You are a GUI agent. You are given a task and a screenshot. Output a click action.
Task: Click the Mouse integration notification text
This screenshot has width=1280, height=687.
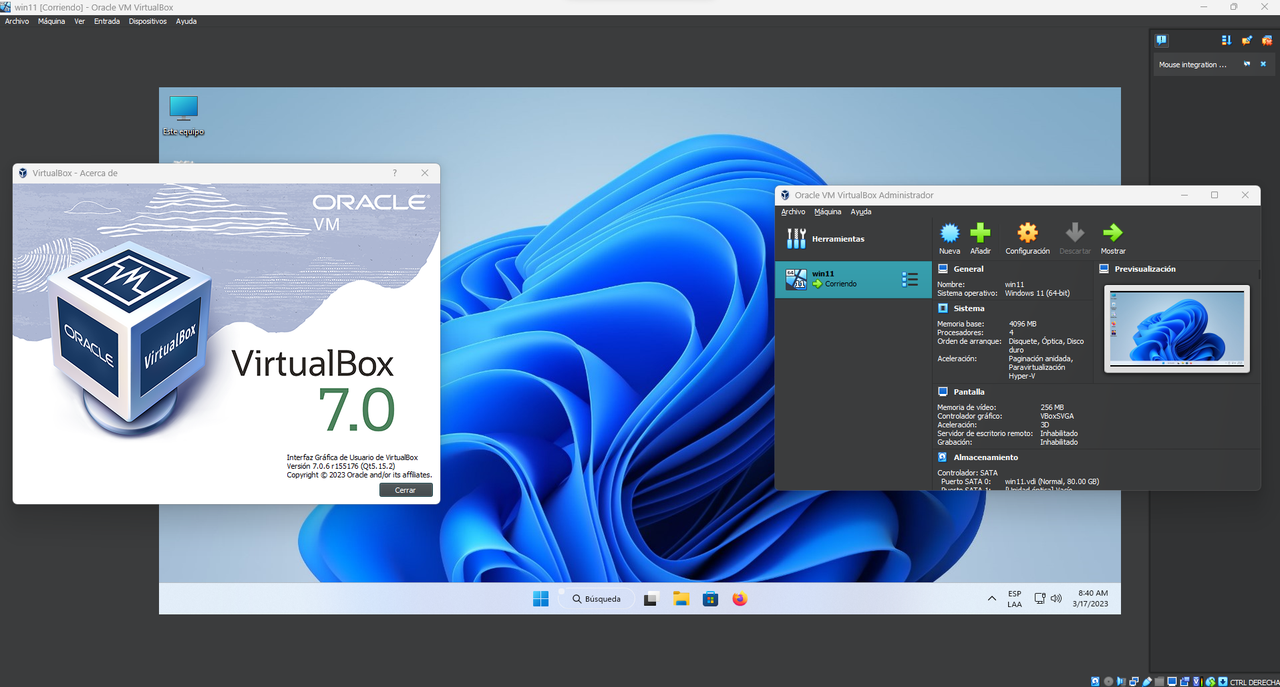[1193, 65]
